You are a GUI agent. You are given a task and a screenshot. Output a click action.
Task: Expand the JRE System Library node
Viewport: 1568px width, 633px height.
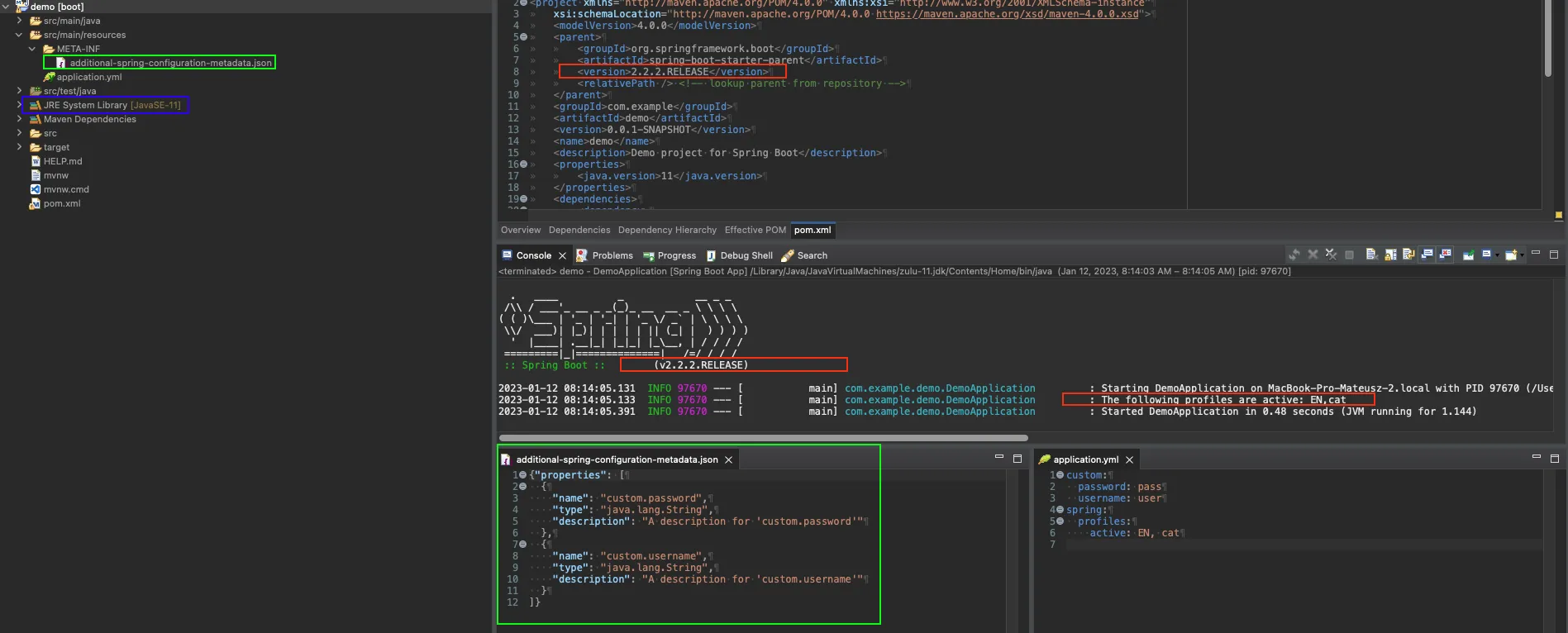19,105
